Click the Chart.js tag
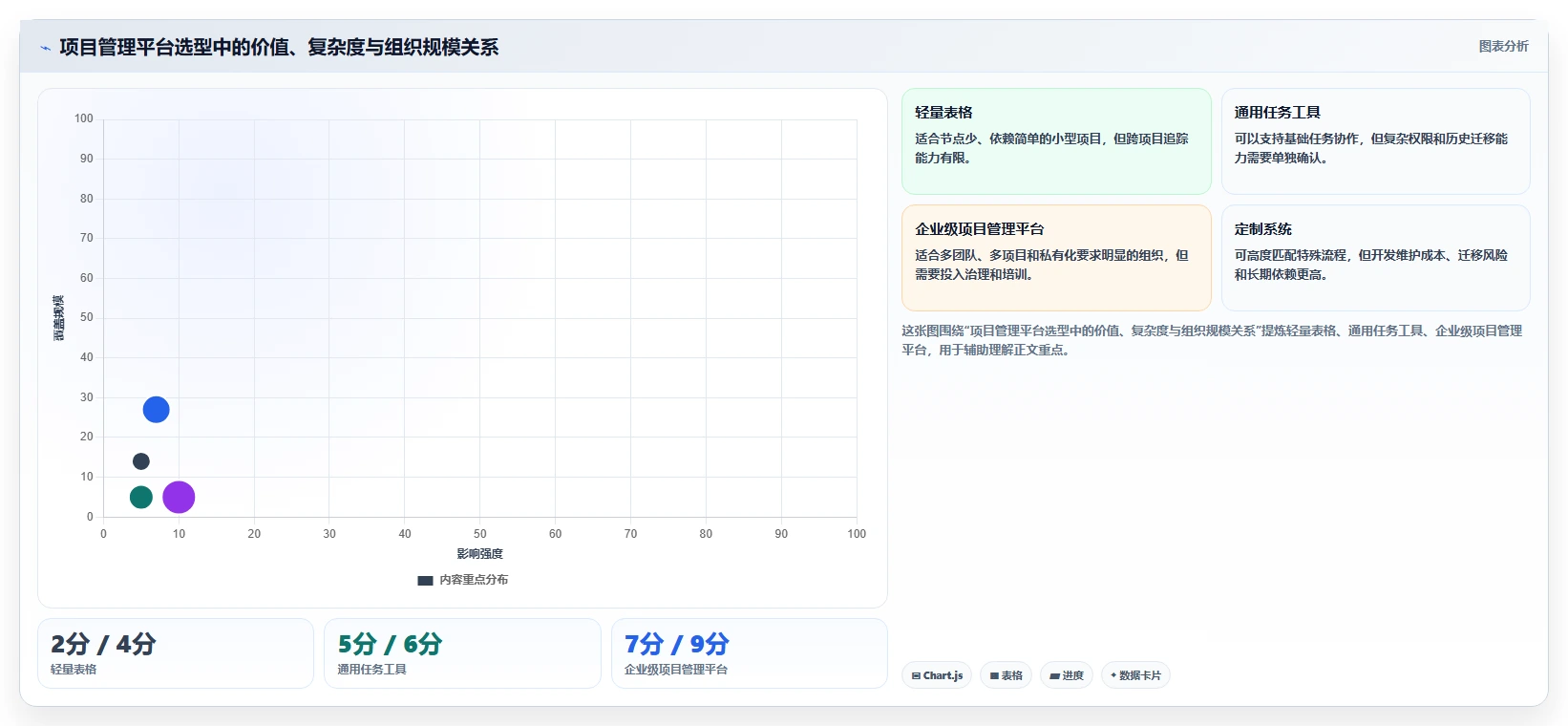This screenshot has width=1568, height=726. 937,675
